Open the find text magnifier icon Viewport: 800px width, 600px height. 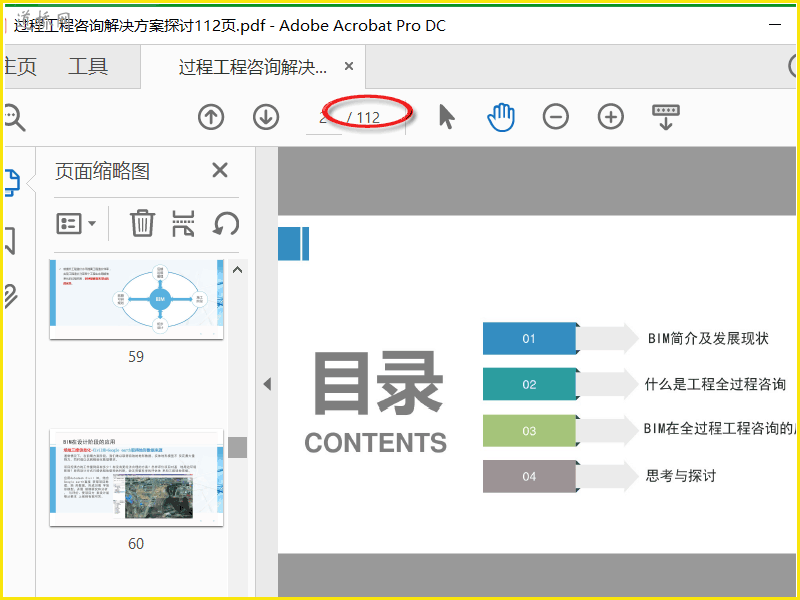click(x=14, y=118)
